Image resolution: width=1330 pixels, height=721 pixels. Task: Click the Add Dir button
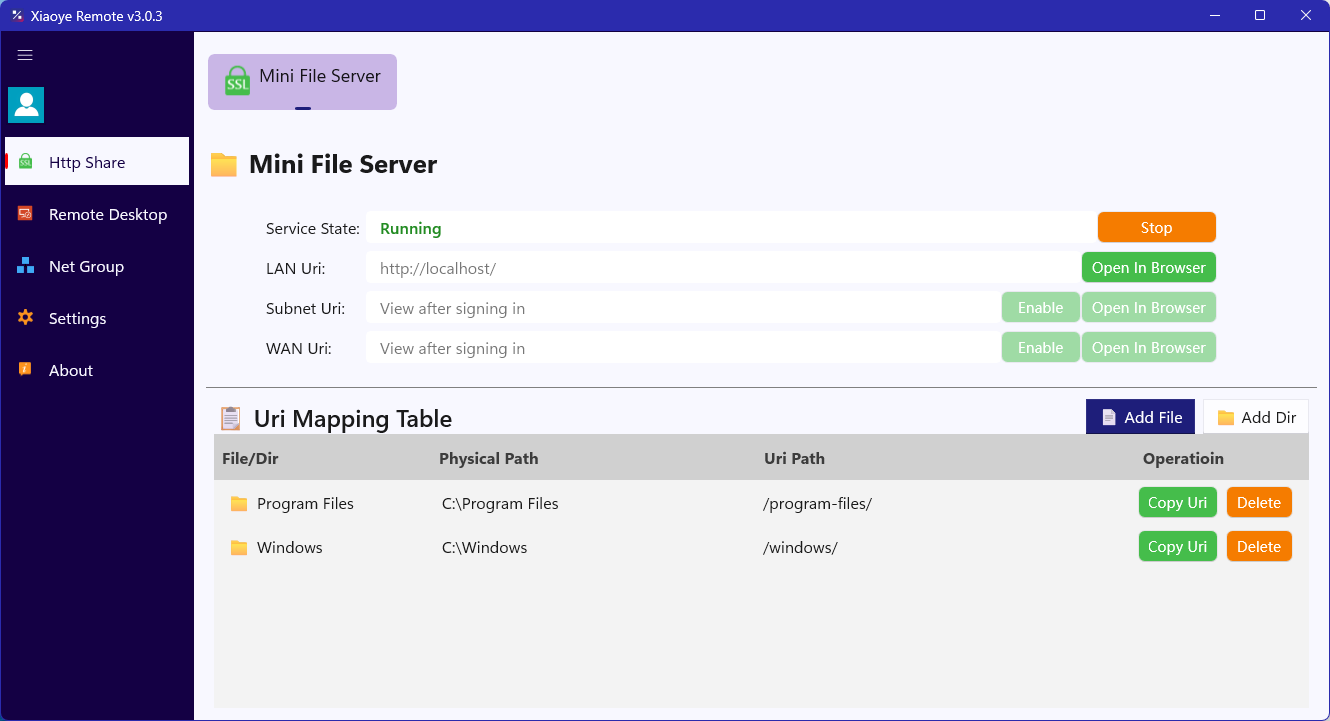pos(1255,417)
